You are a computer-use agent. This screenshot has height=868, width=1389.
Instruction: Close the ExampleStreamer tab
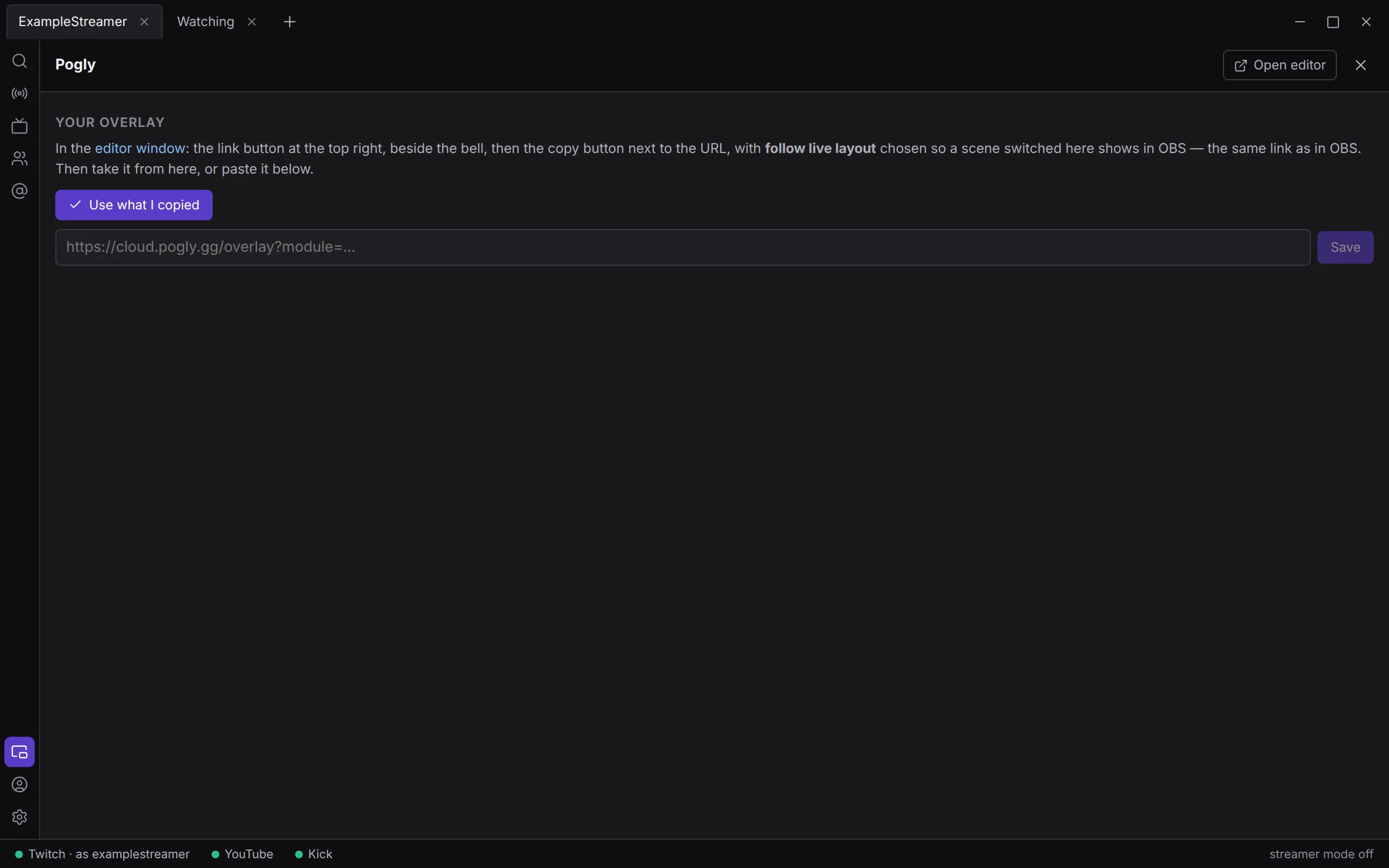tap(145, 22)
